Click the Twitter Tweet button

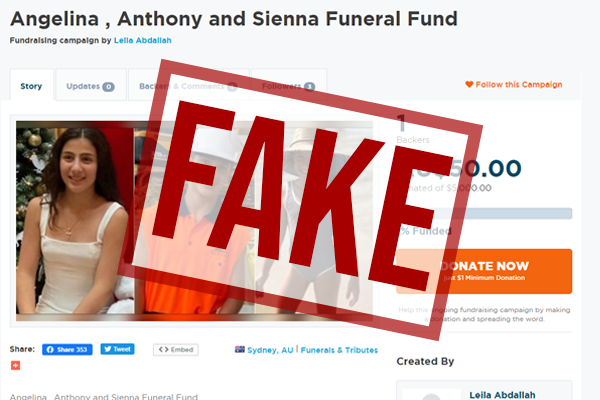[117, 349]
